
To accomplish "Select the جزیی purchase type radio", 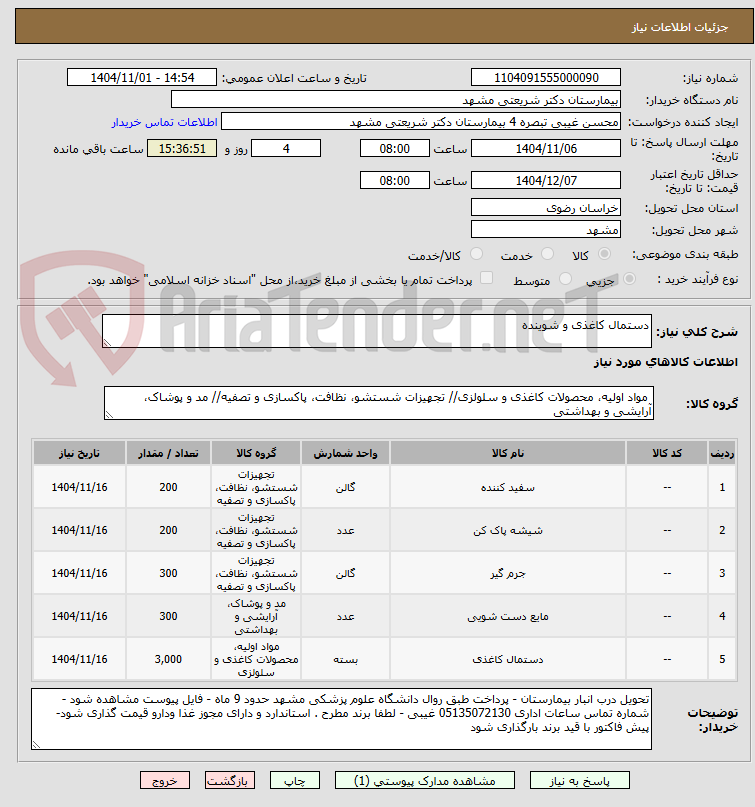I will coord(629,278).
